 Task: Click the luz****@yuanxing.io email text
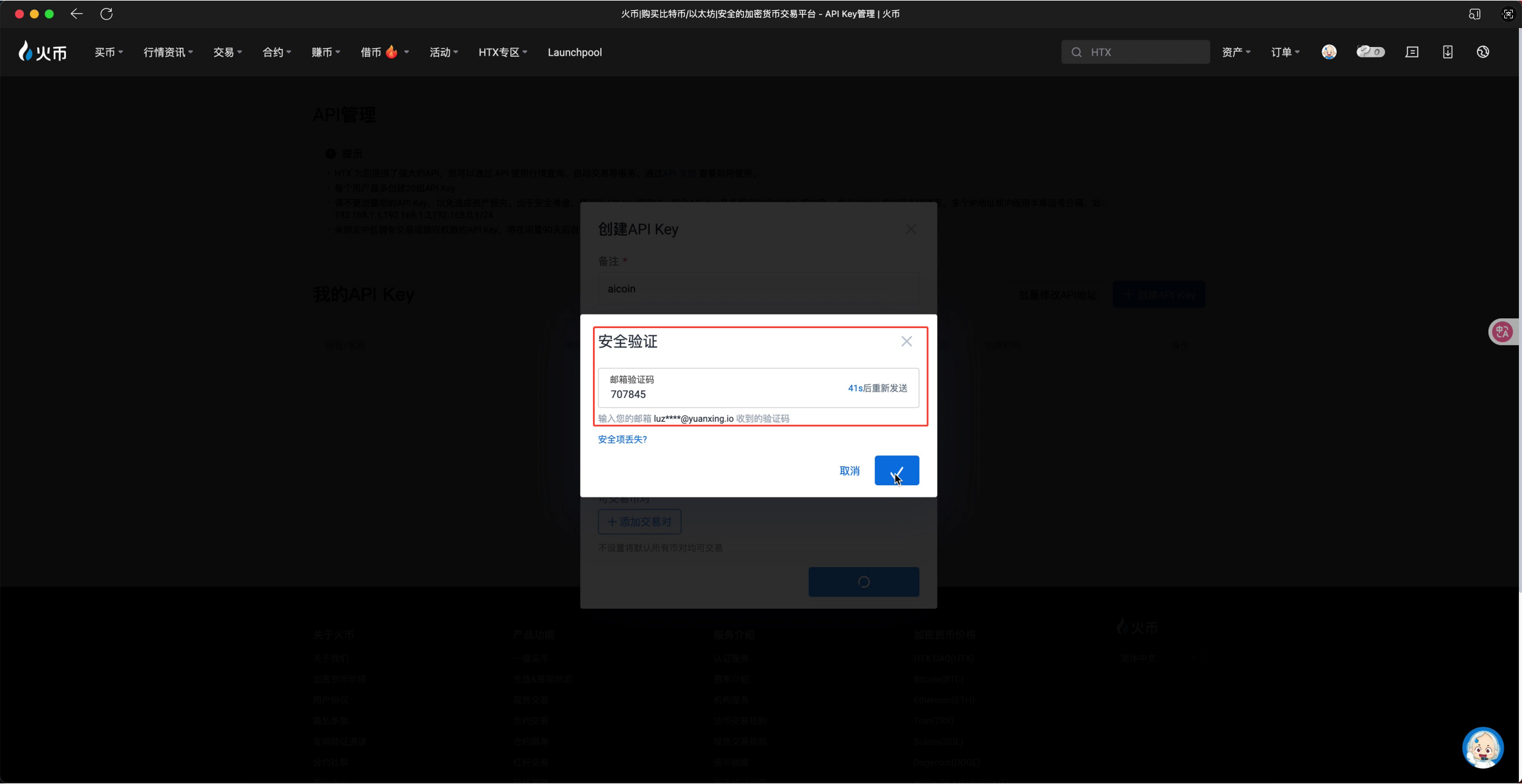coord(694,419)
